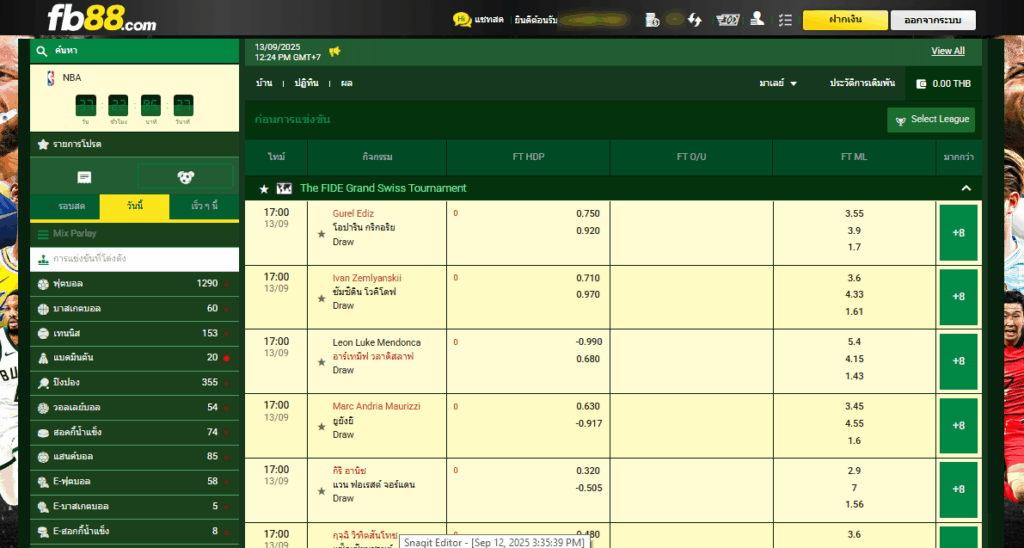Click the transfer funds arrows icon
The width and height of the screenshot is (1024, 548).
point(695,20)
